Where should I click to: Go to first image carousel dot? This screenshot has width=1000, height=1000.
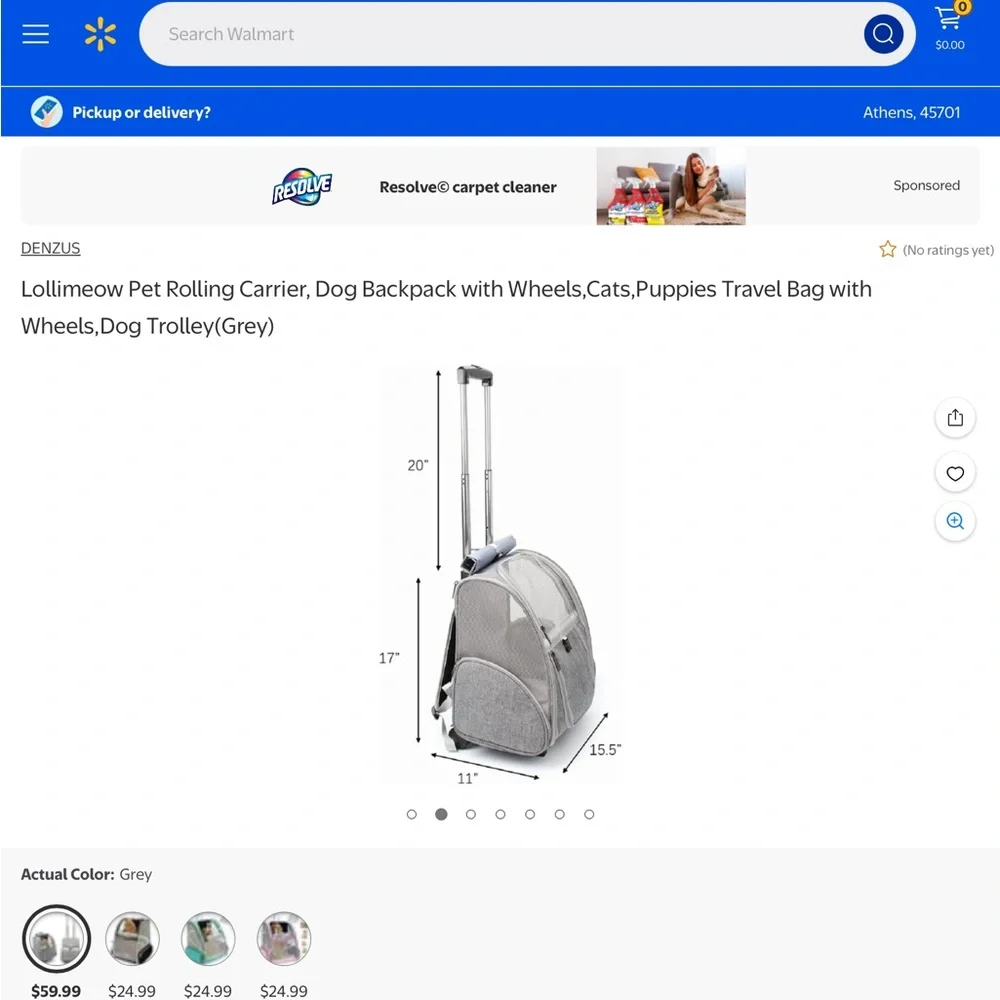tap(411, 814)
